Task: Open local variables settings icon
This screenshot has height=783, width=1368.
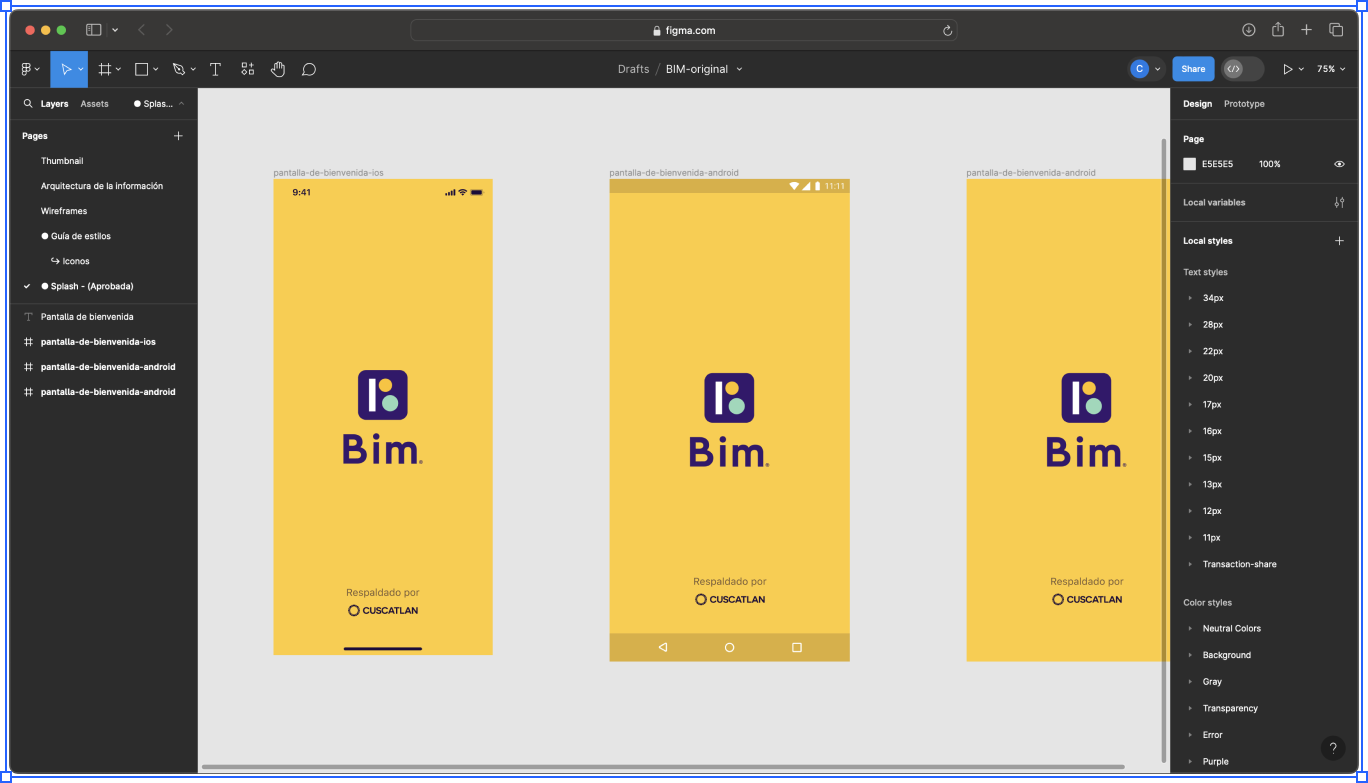Action: (1339, 202)
